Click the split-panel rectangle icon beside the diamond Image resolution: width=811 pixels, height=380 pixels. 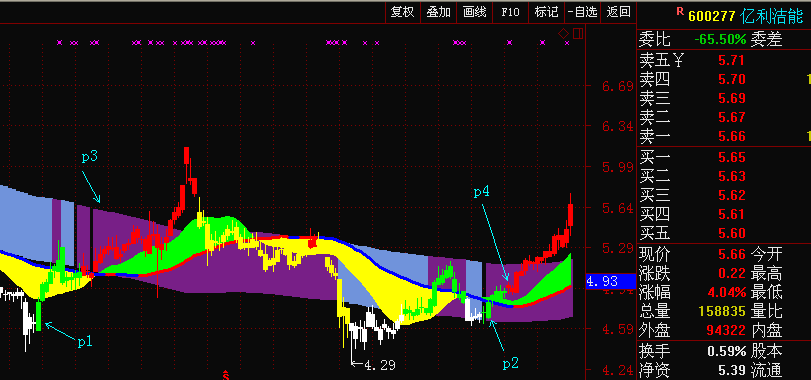pos(578,34)
